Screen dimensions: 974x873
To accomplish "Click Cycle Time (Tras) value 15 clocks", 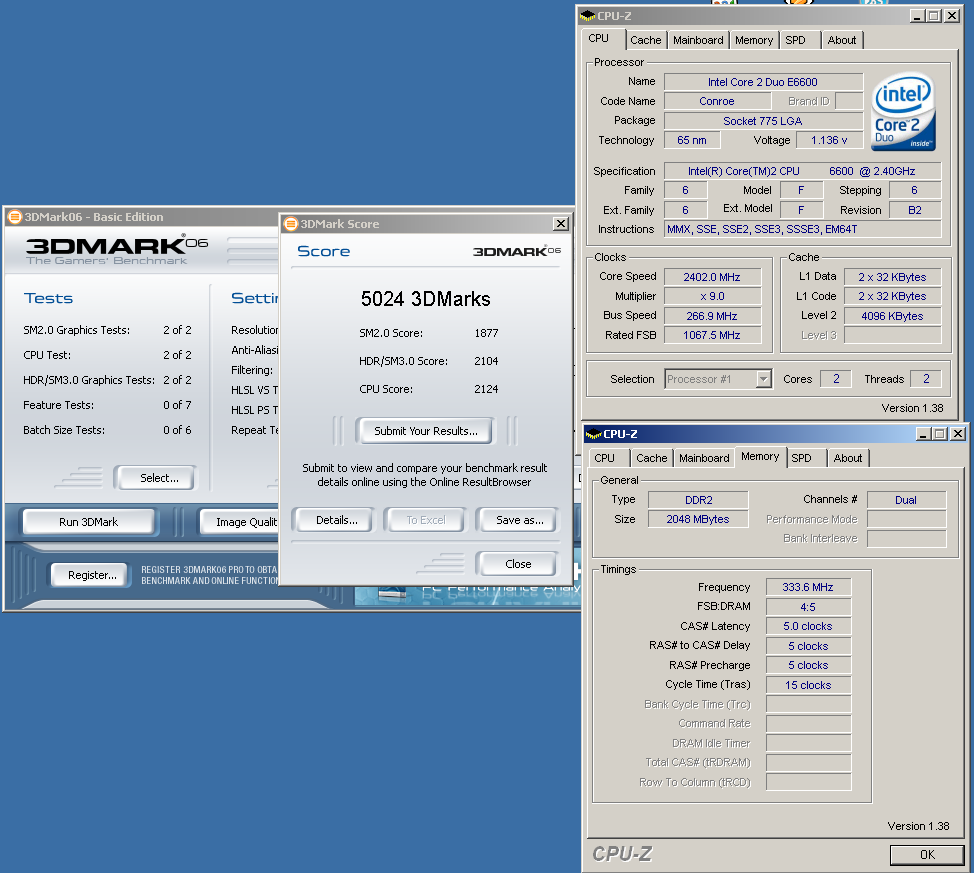I will click(808, 685).
